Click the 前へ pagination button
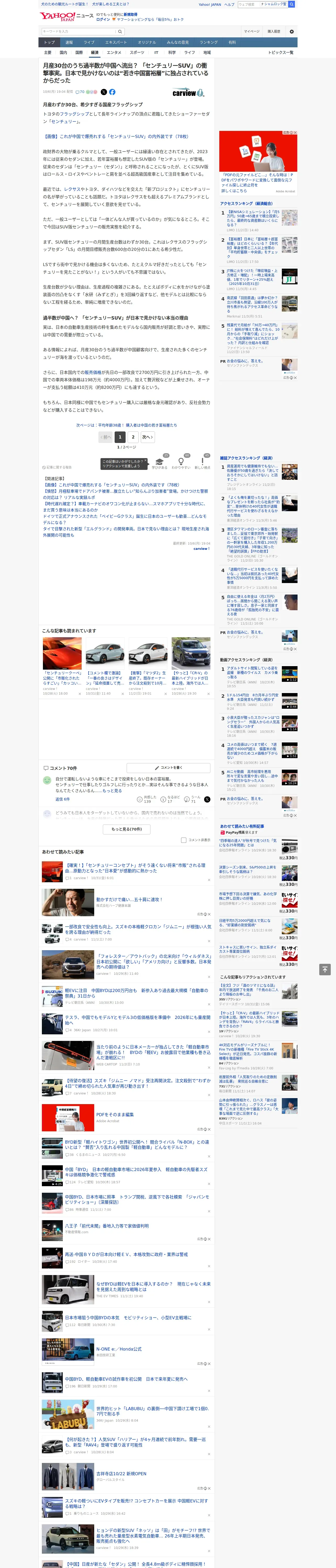The image size is (336, 1568). 105,437
